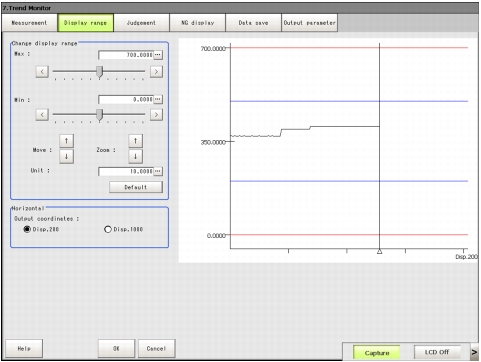Viewport: 481px width, 362px height.
Task: Decrease Max with left arrow button
Action: click(42, 71)
